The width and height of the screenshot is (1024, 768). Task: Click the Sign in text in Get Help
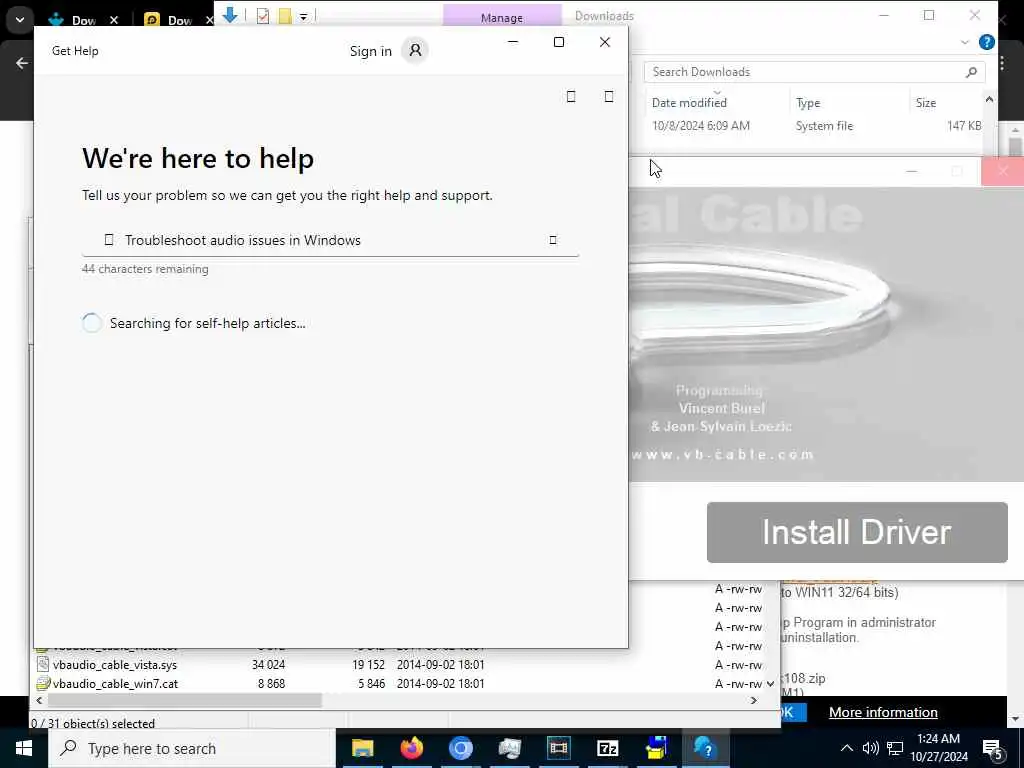[370, 51]
